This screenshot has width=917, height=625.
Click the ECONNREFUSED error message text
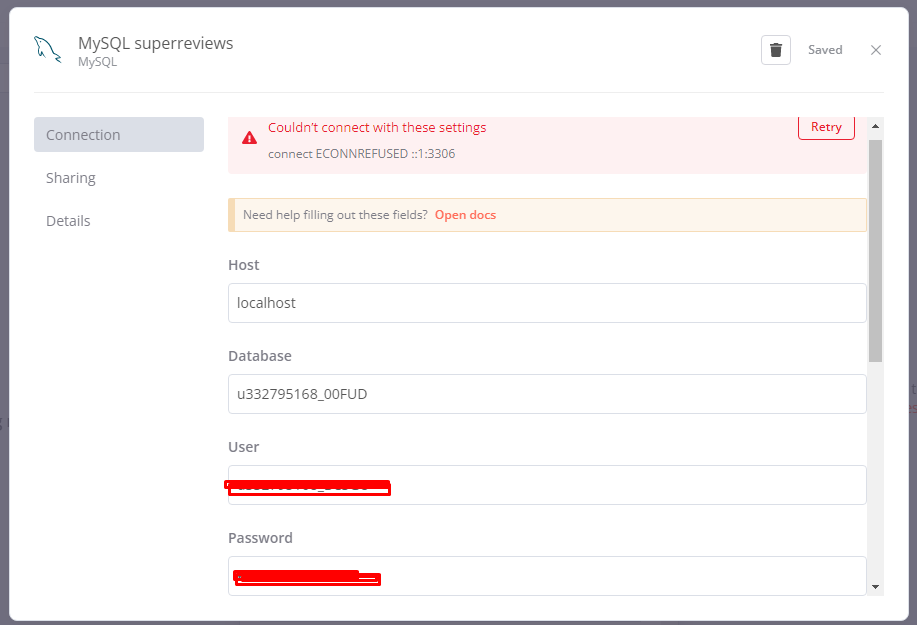(361, 154)
